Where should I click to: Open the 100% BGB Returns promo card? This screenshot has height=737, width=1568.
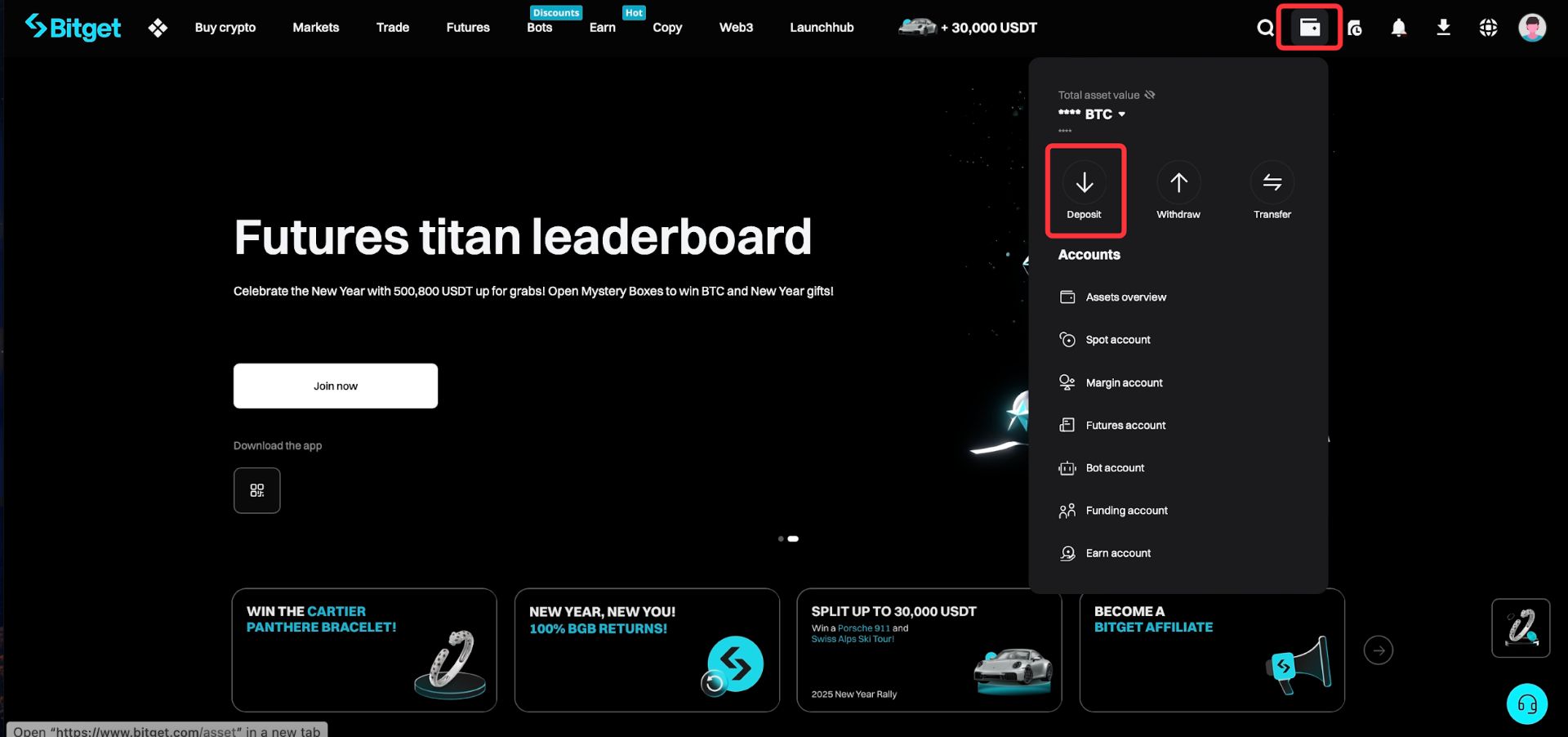[x=647, y=650]
